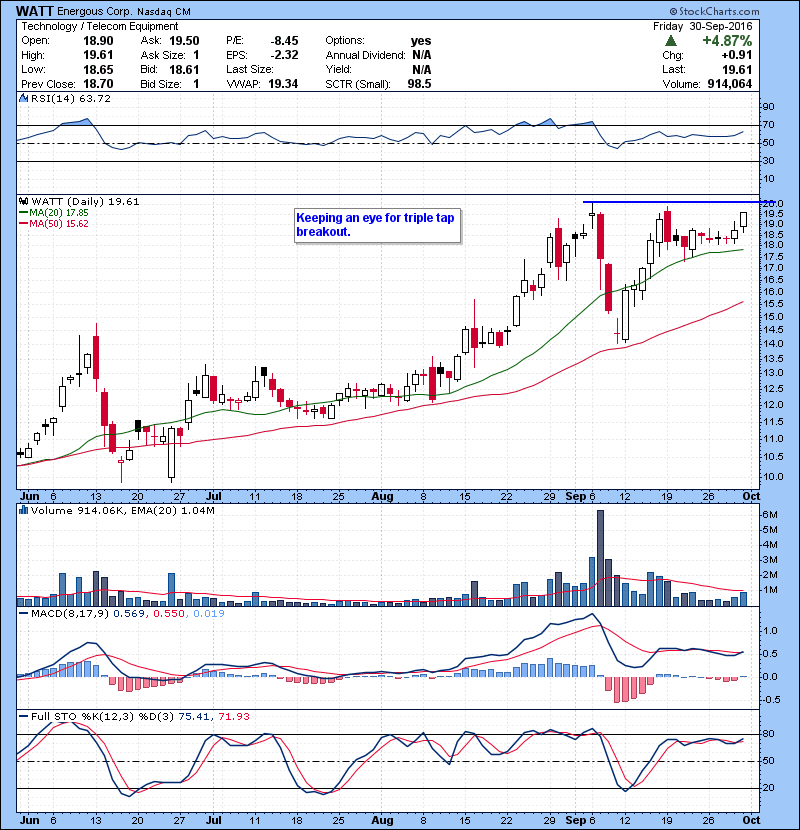800x830 pixels.
Task: Click the Bid price 18.61
Action: click(184, 70)
